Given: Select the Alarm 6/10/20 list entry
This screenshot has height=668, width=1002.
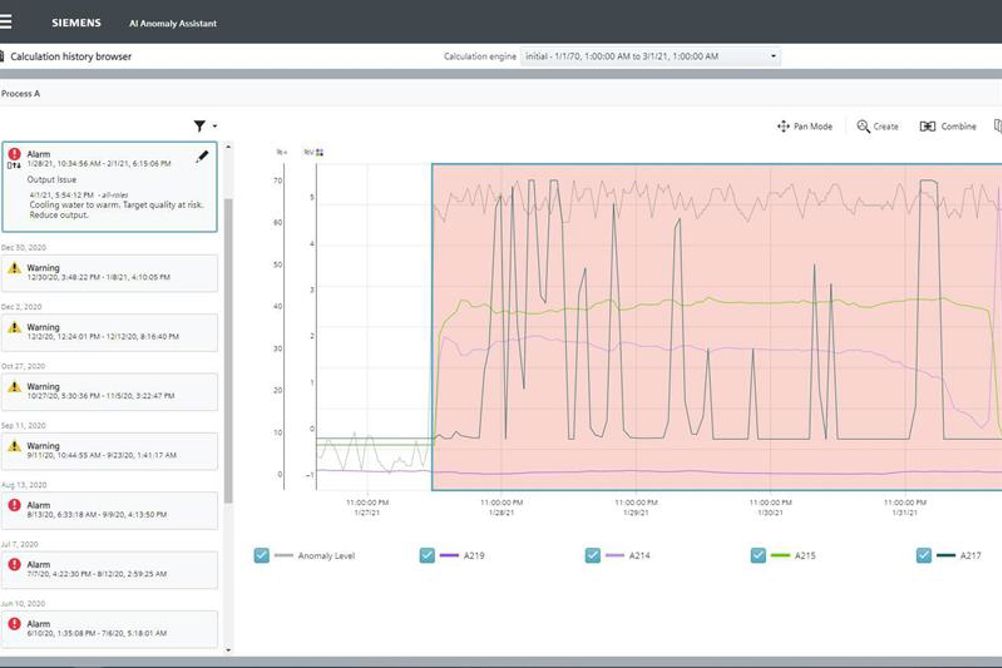Looking at the screenshot, I should click(109, 628).
